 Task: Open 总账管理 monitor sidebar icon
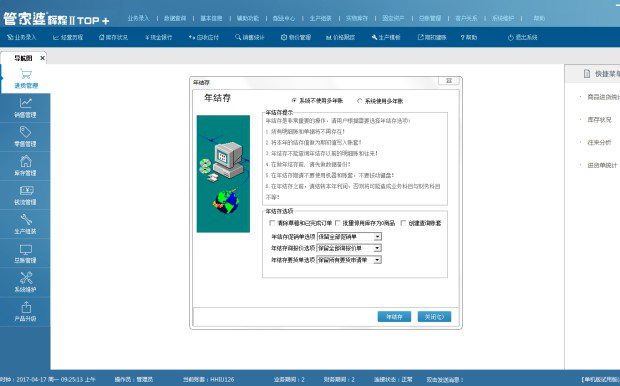(26, 250)
